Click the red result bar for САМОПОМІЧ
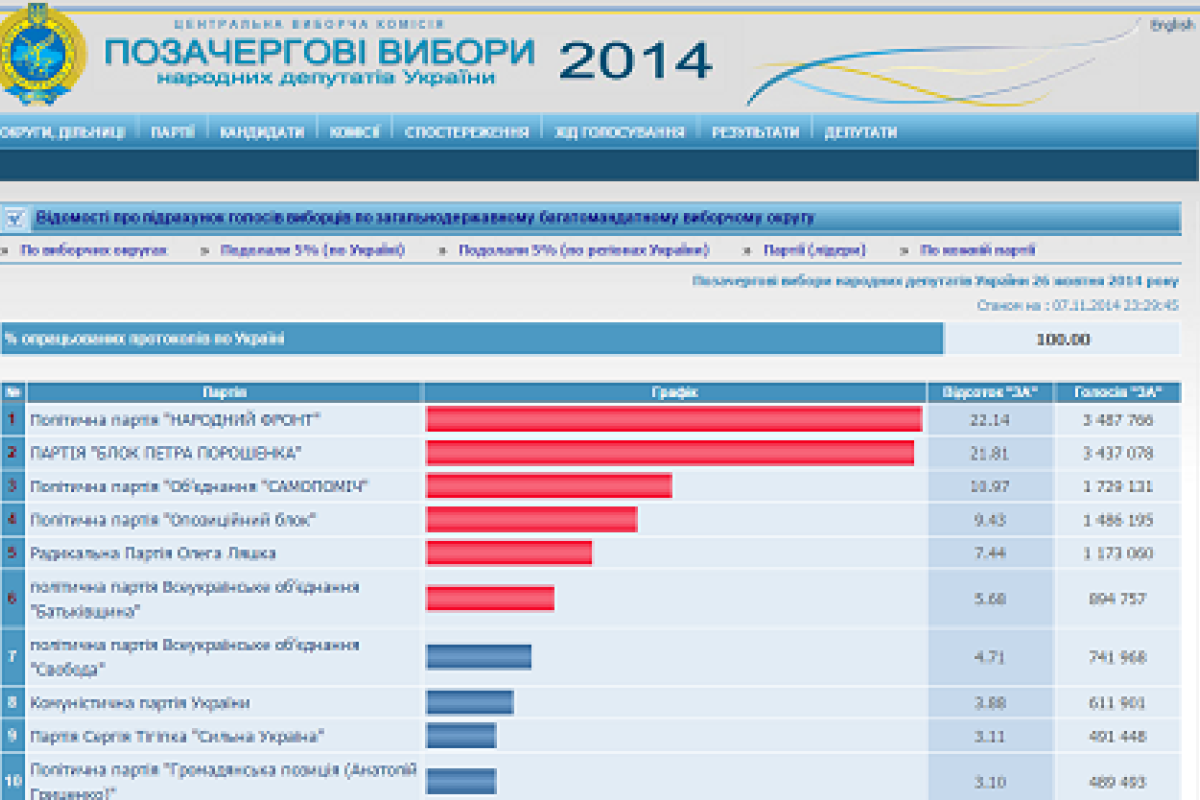The image size is (1200, 800). click(x=550, y=486)
